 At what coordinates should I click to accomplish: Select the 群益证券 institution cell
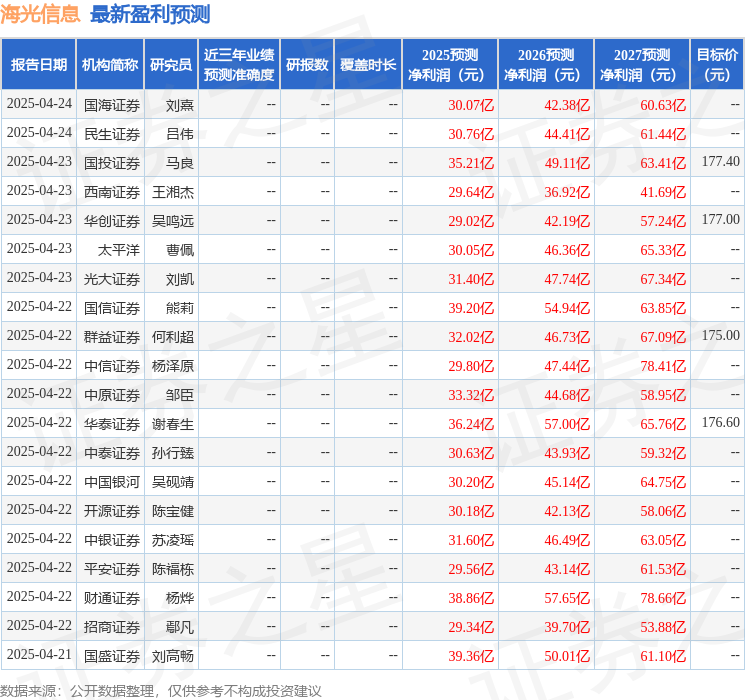tap(112, 337)
